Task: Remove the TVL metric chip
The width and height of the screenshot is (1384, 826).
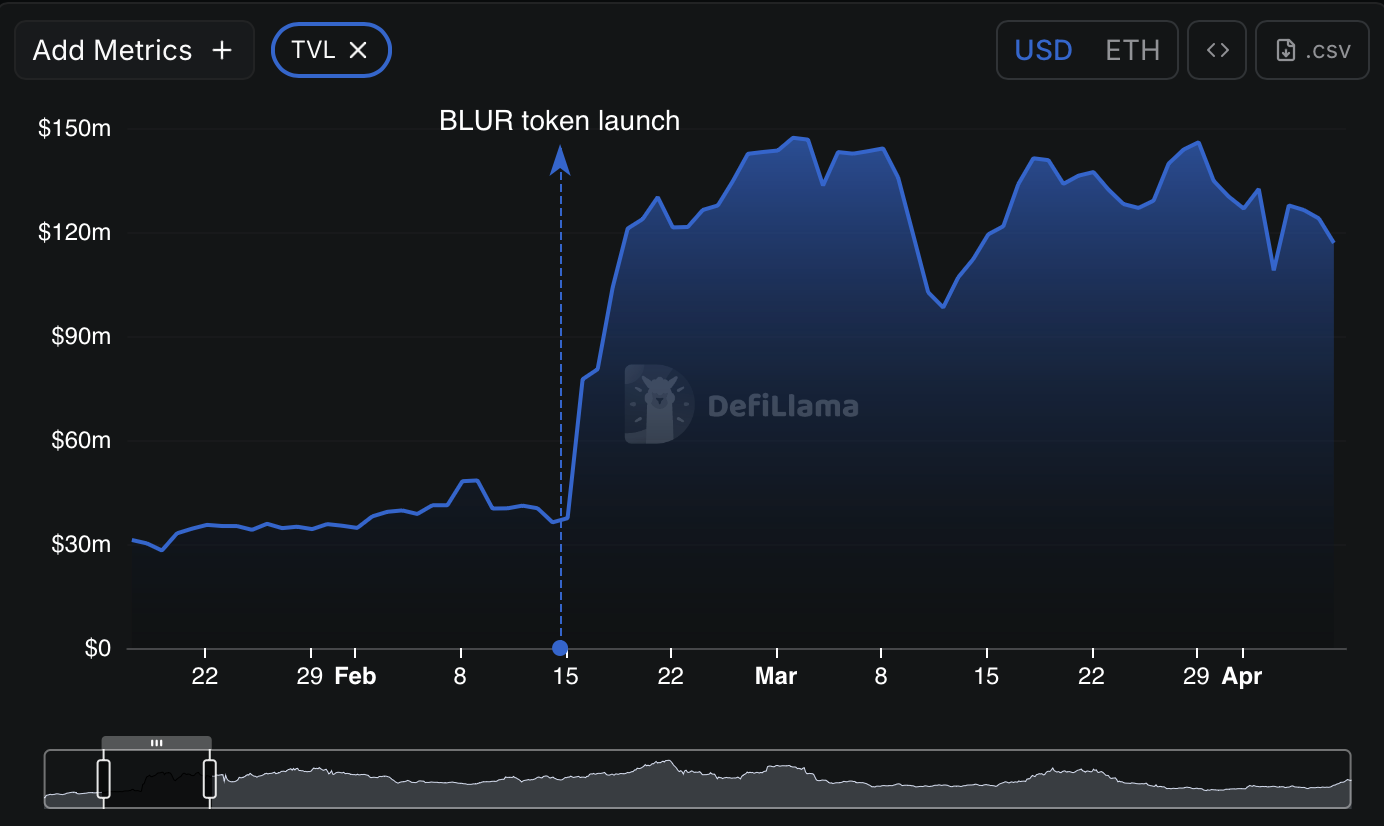Action: (x=358, y=50)
